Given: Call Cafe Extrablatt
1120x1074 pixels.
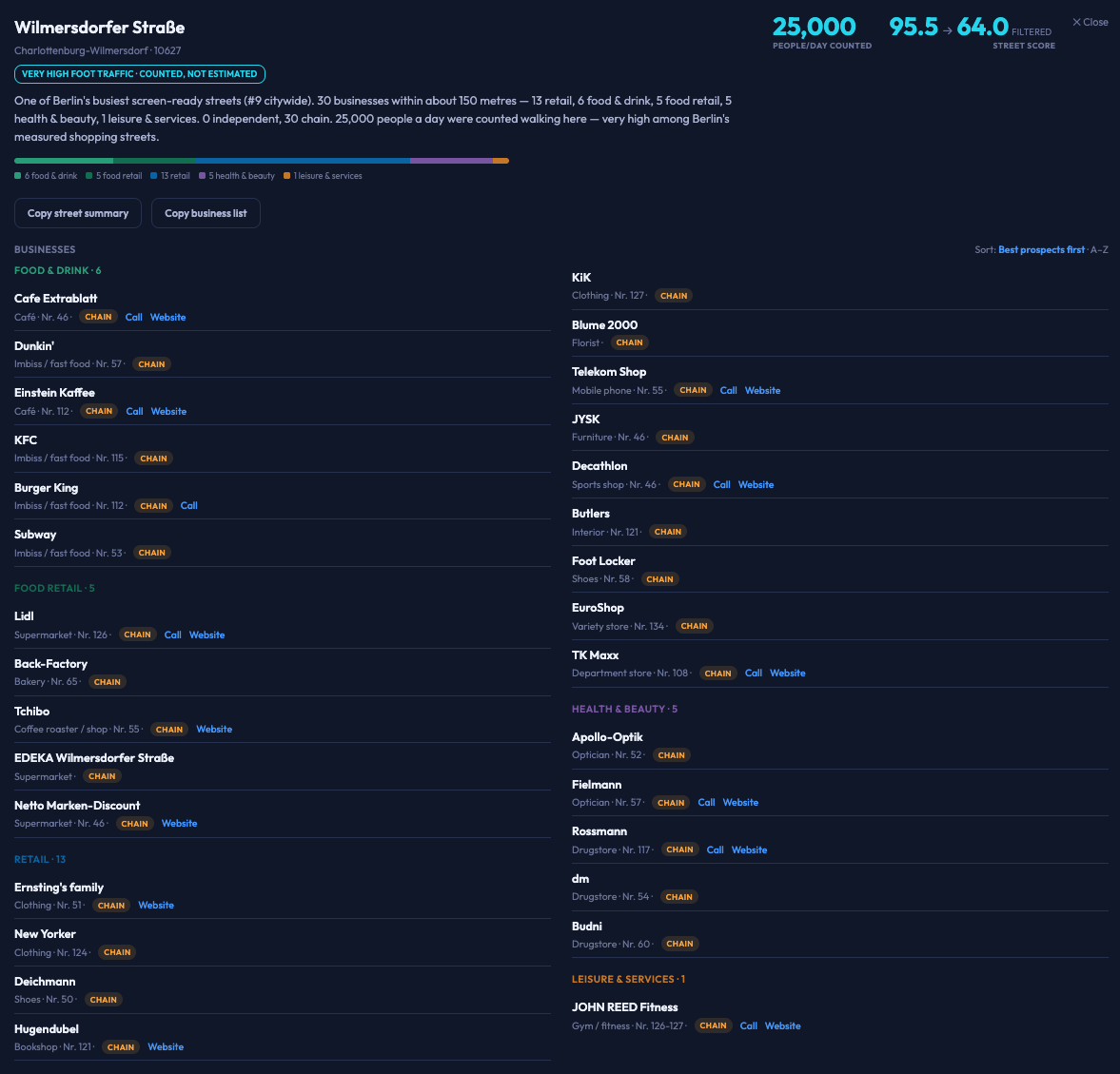Looking at the screenshot, I should [x=133, y=317].
